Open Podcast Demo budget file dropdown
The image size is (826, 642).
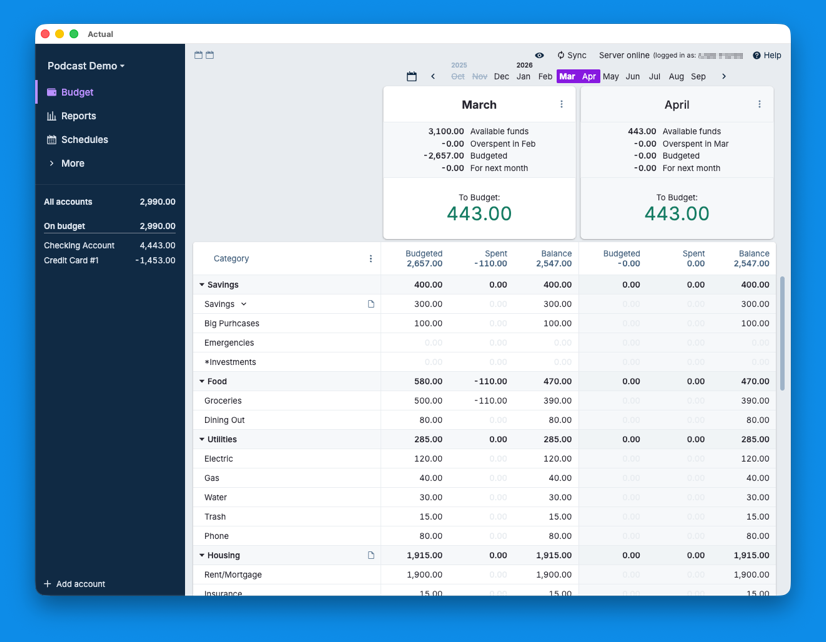tap(86, 66)
